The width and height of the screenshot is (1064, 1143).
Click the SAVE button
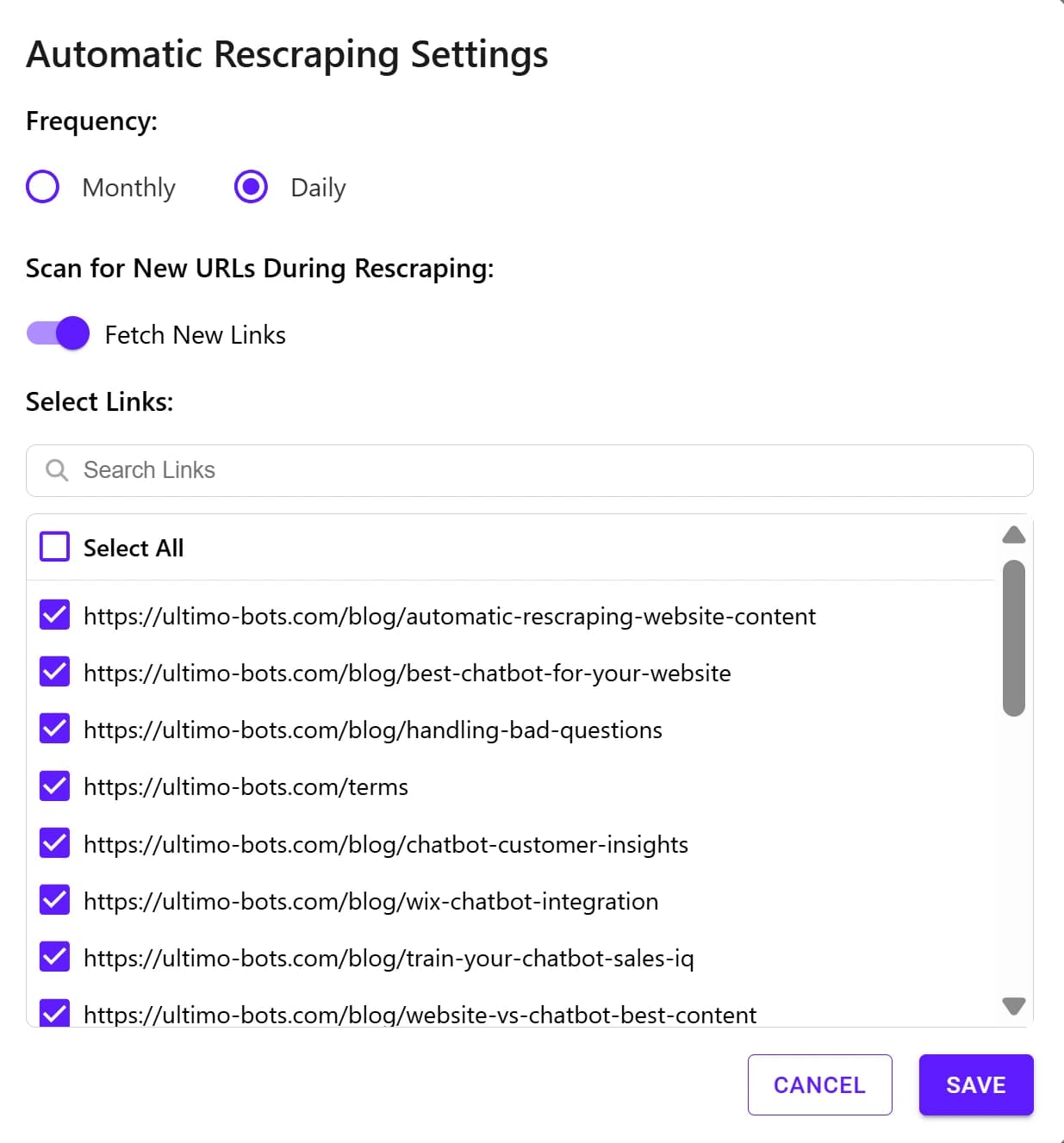[x=975, y=1084]
